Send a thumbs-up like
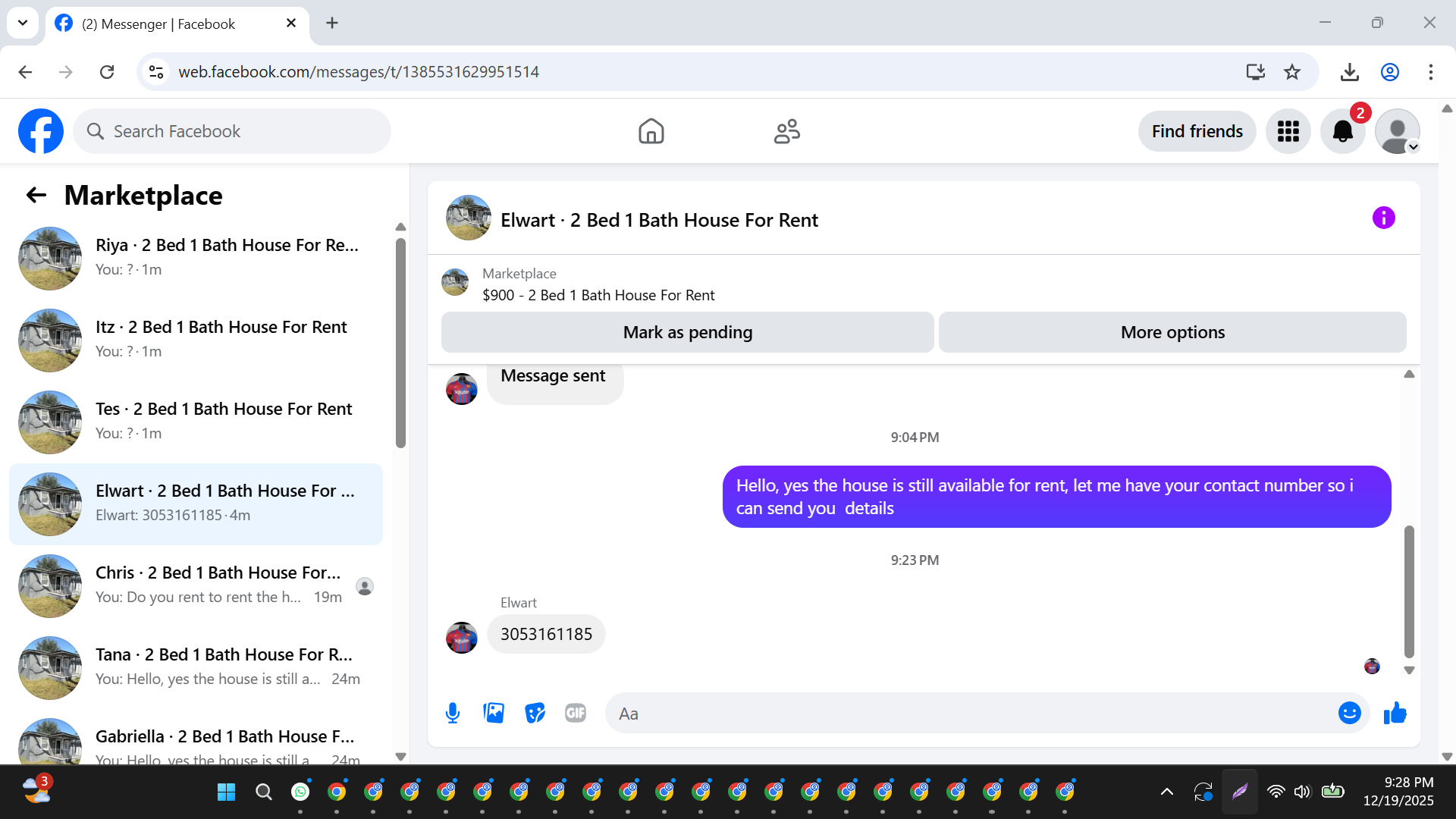 pos(1395,713)
